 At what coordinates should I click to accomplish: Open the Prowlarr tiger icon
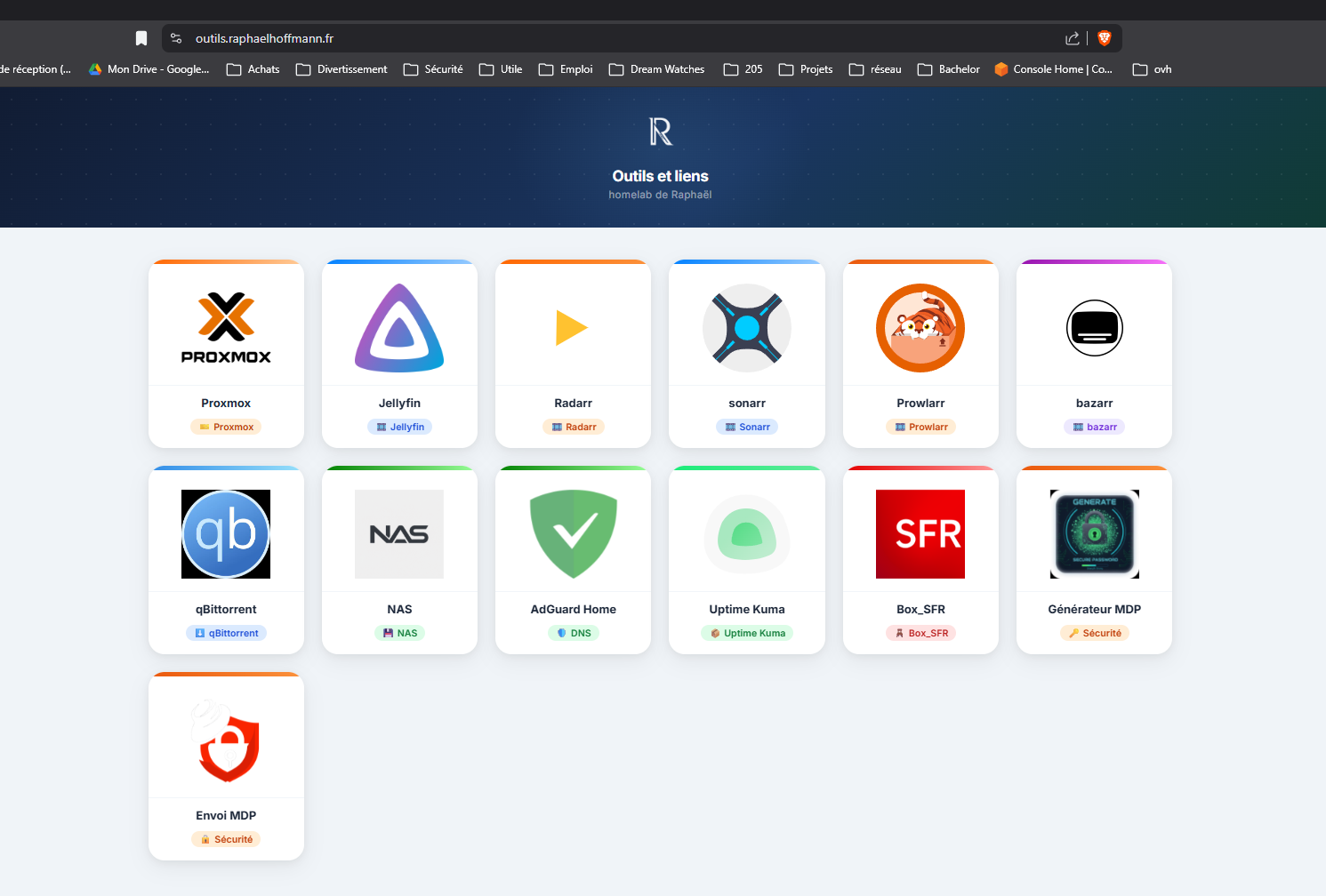(x=920, y=328)
